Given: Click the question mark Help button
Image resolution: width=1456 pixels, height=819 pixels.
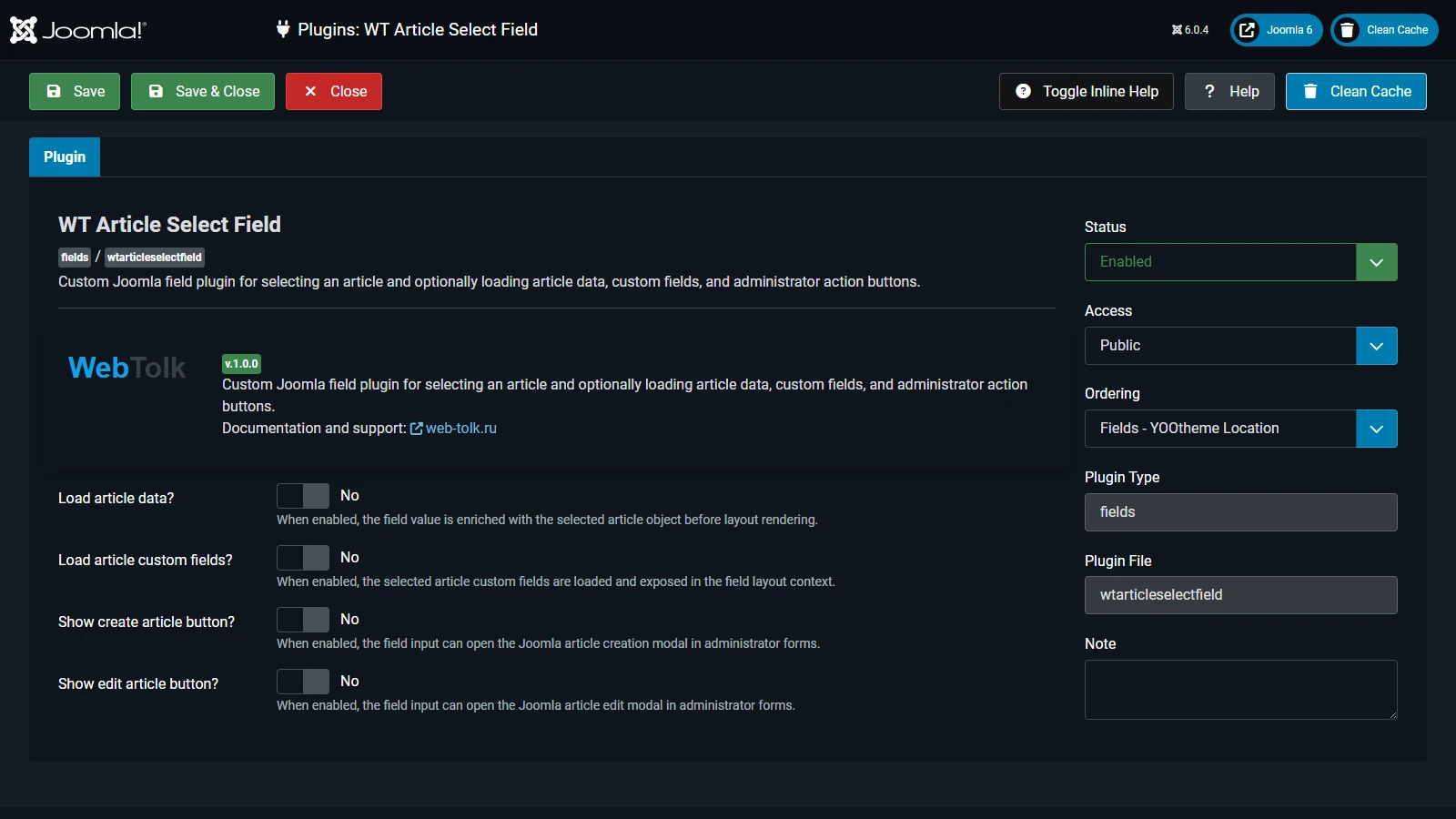Looking at the screenshot, I should pyautogui.click(x=1229, y=91).
